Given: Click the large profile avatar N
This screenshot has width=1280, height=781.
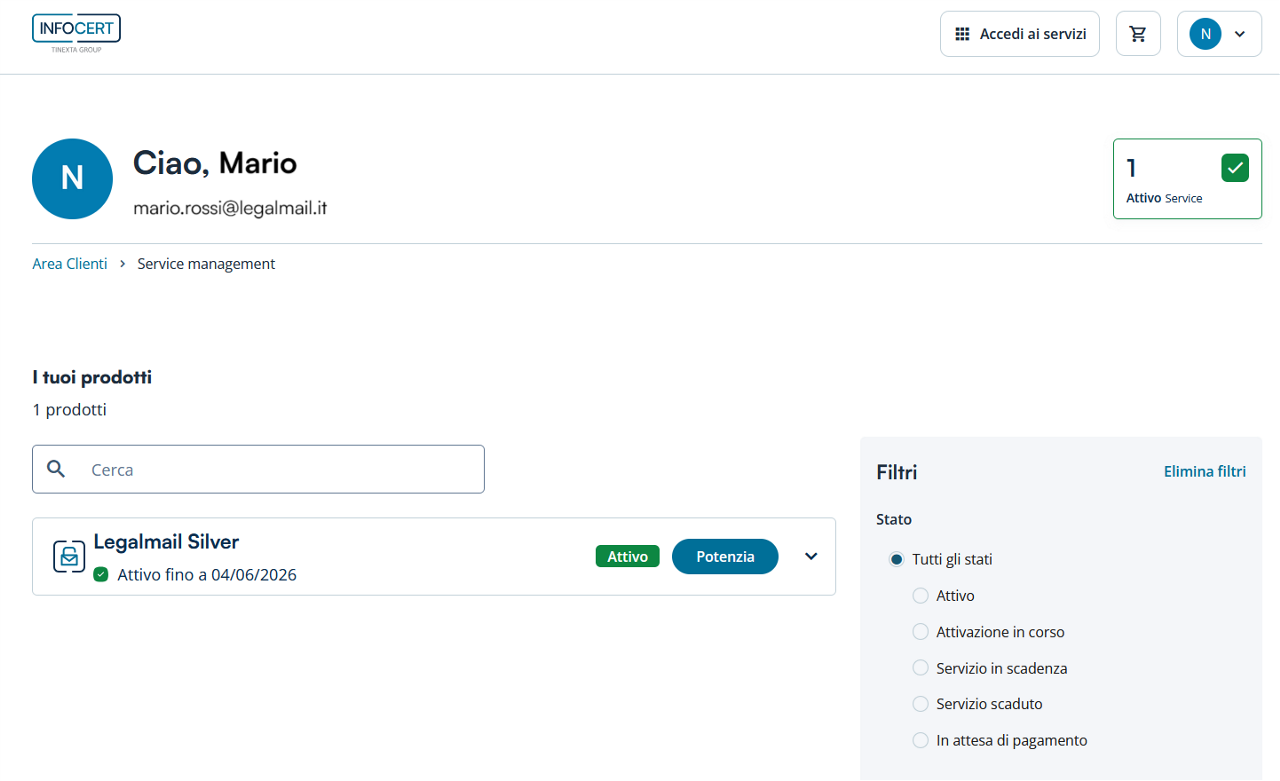Looking at the screenshot, I should pyautogui.click(x=72, y=179).
